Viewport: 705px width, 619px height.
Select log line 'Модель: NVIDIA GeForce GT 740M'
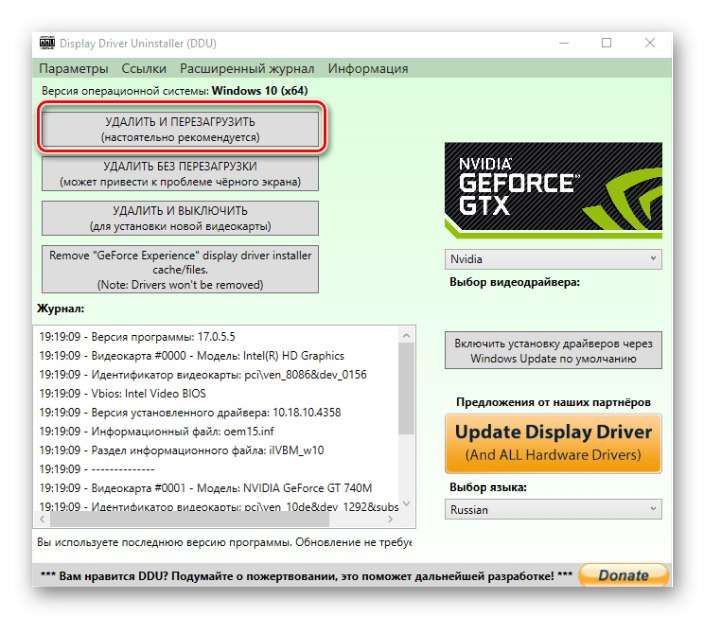point(205,488)
